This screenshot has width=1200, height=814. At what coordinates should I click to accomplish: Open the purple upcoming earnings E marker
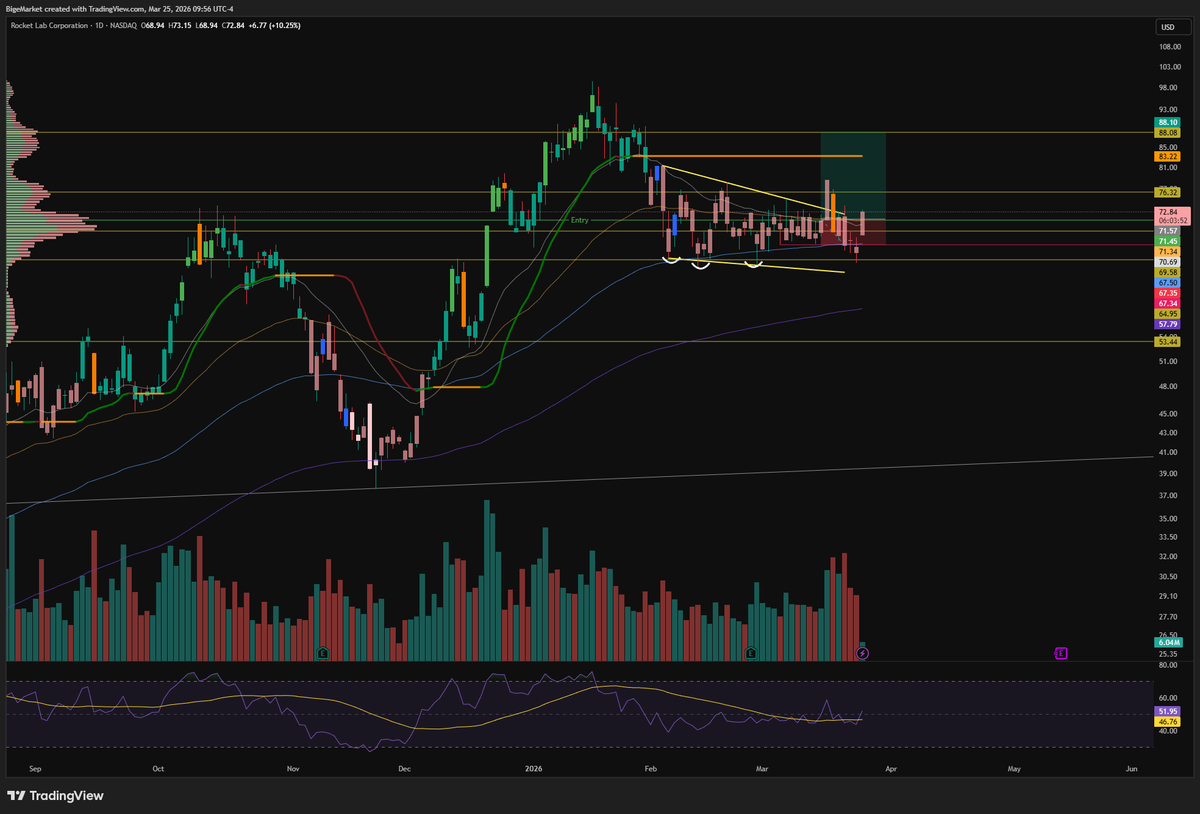point(1060,653)
